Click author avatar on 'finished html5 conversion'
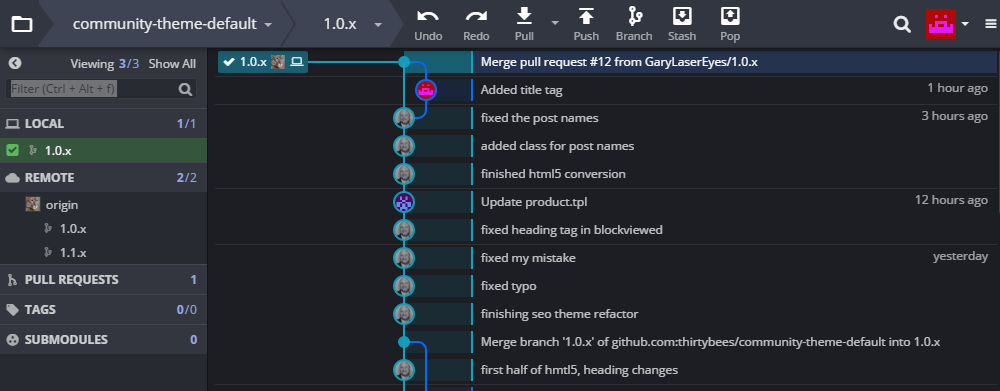Viewport: 1000px width, 391px height. pyautogui.click(x=404, y=174)
